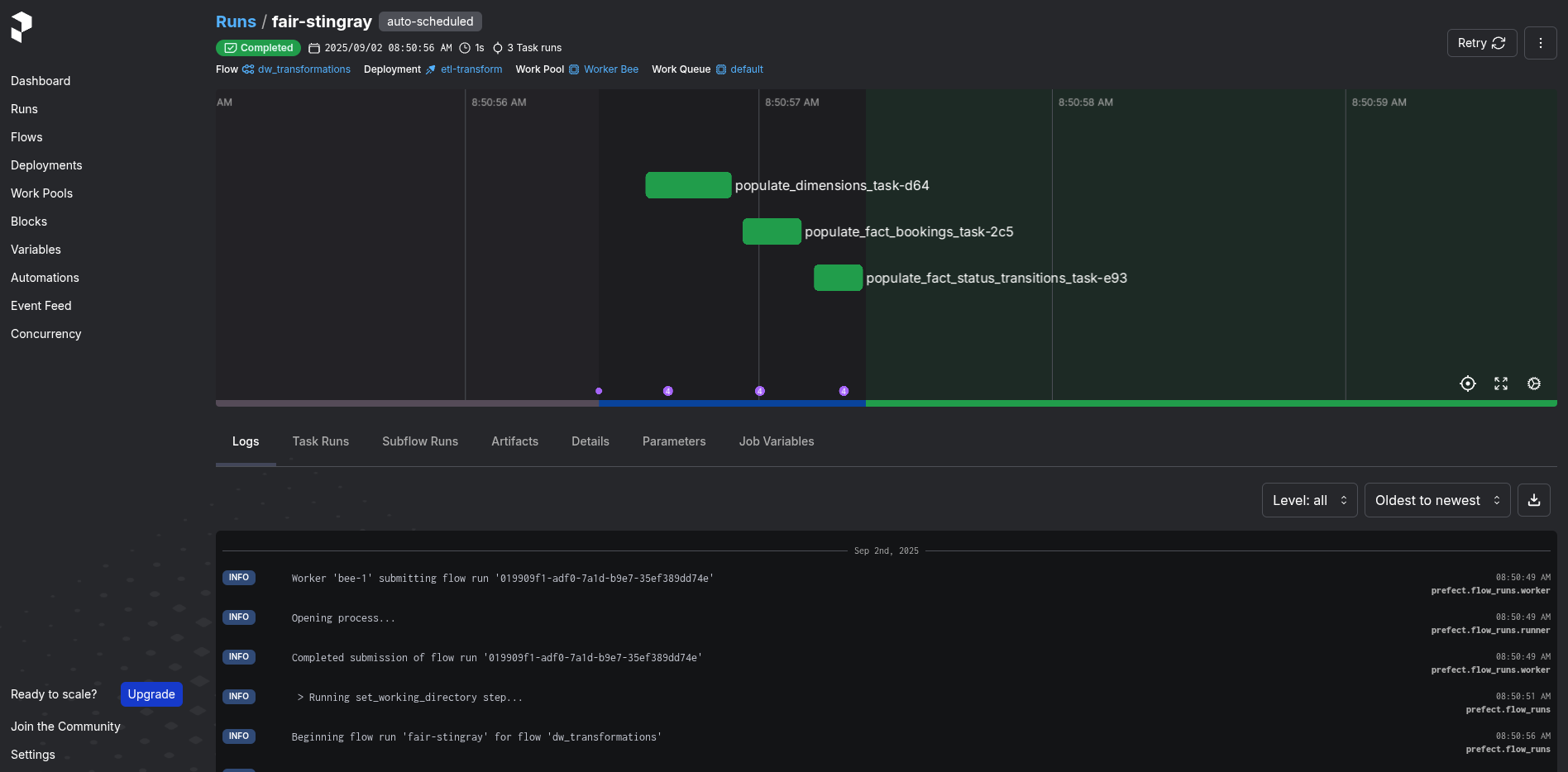This screenshot has height=772, width=1568.
Task: Click the Retry button
Action: coord(1481,43)
